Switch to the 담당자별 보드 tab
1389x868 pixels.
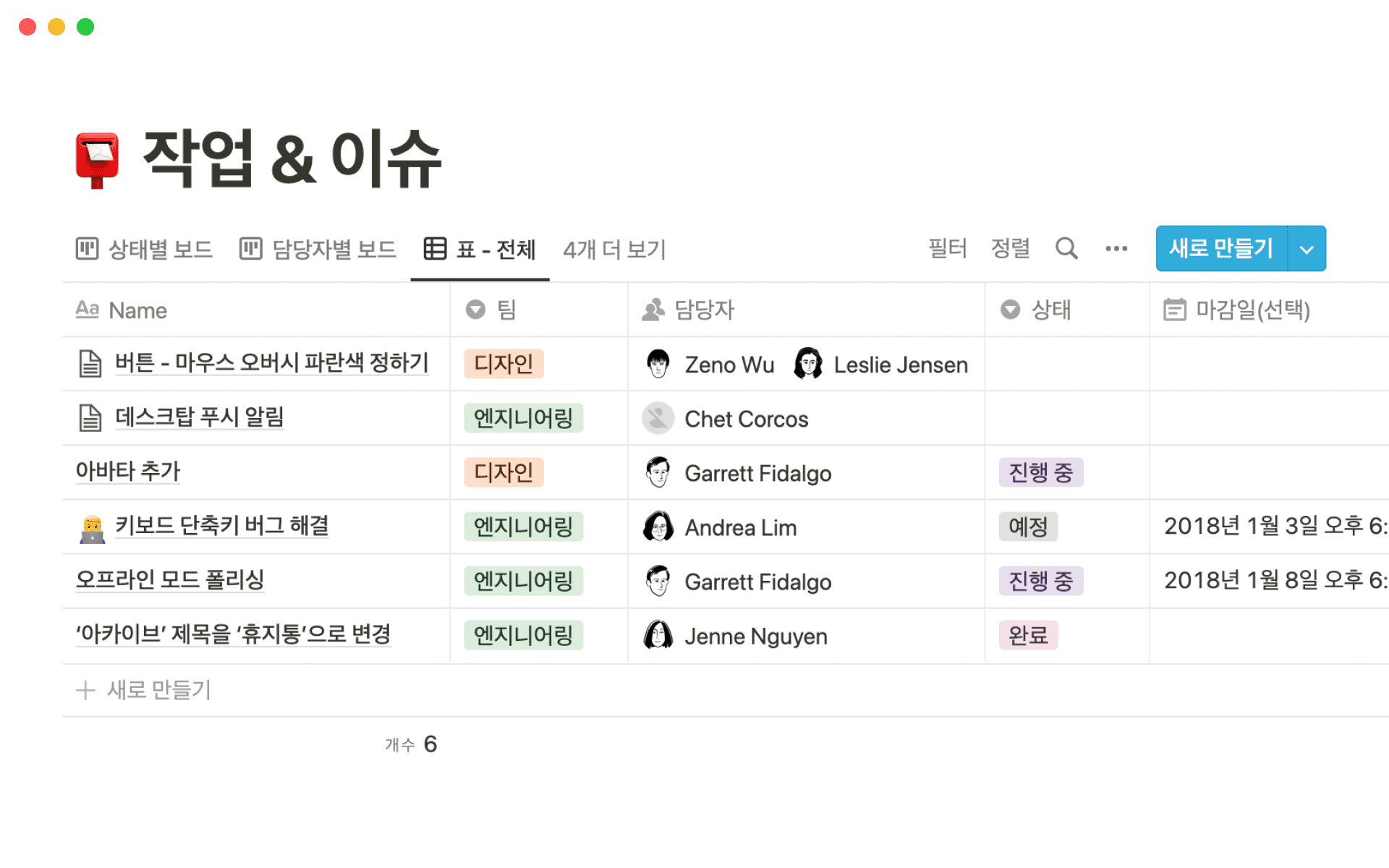click(x=318, y=250)
